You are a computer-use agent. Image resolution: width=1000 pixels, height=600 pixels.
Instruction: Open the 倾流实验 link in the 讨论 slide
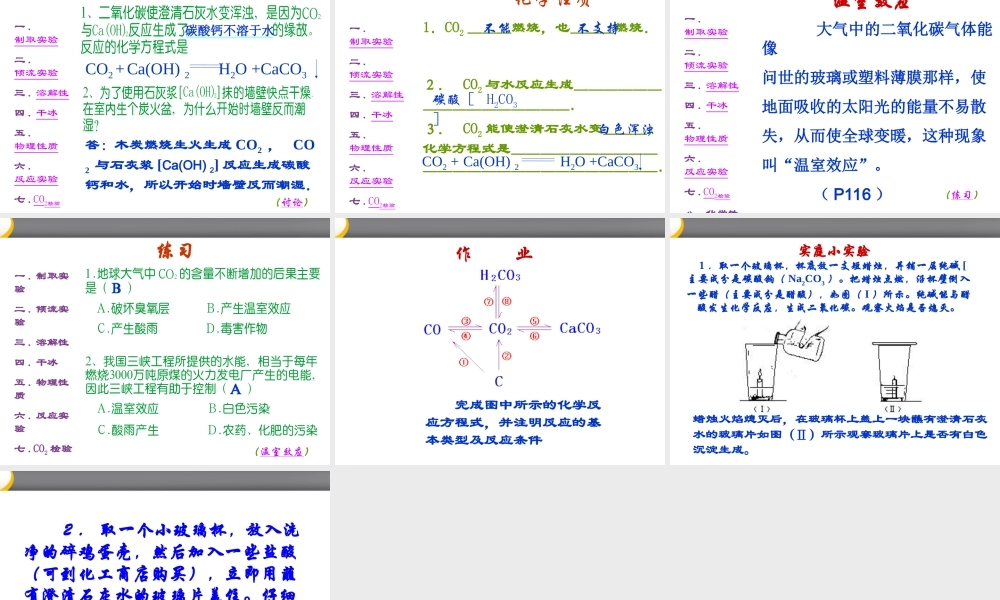(36, 73)
